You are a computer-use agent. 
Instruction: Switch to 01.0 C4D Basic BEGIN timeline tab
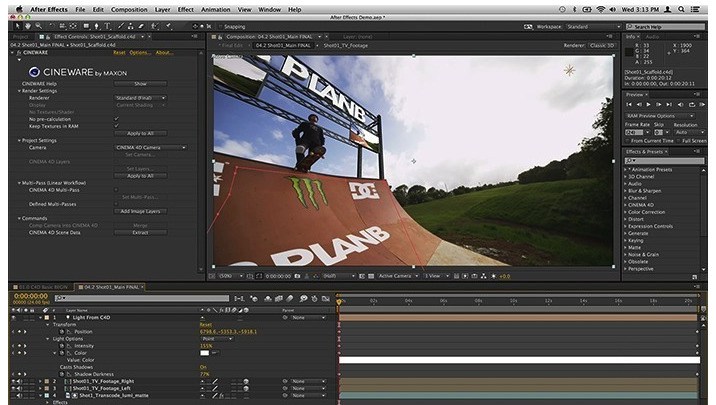(x=41, y=287)
